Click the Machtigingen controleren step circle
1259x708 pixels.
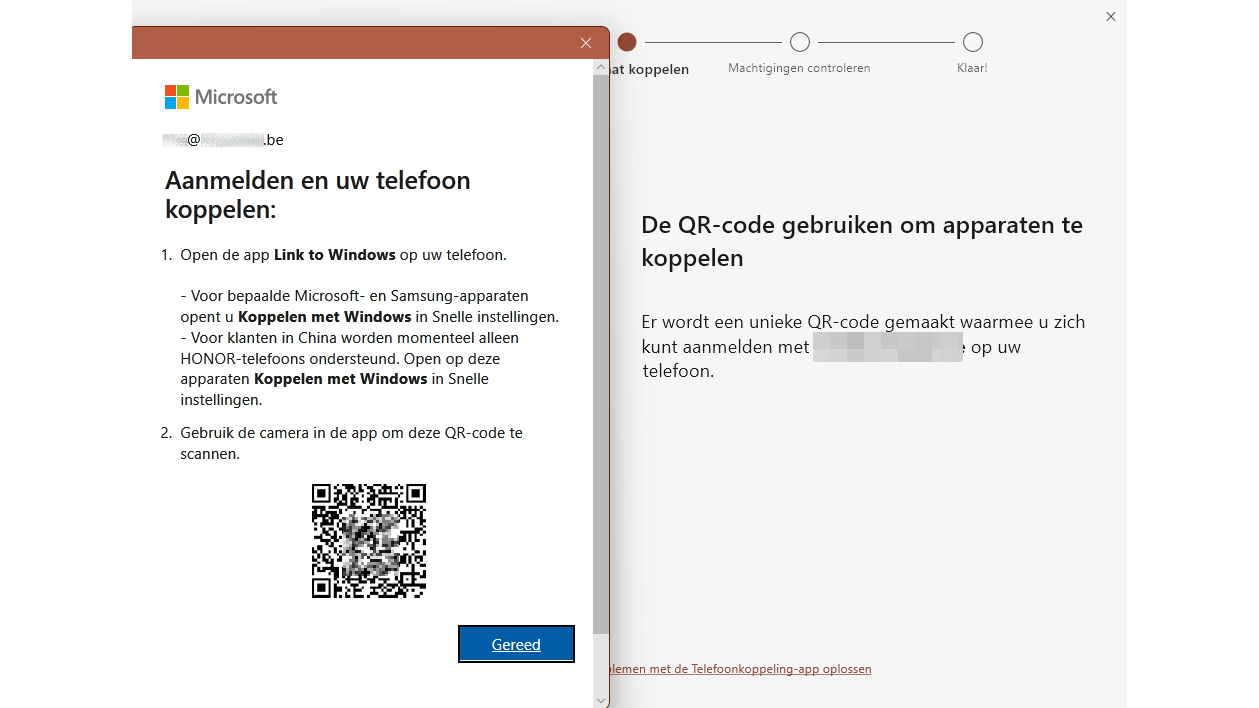click(x=799, y=42)
